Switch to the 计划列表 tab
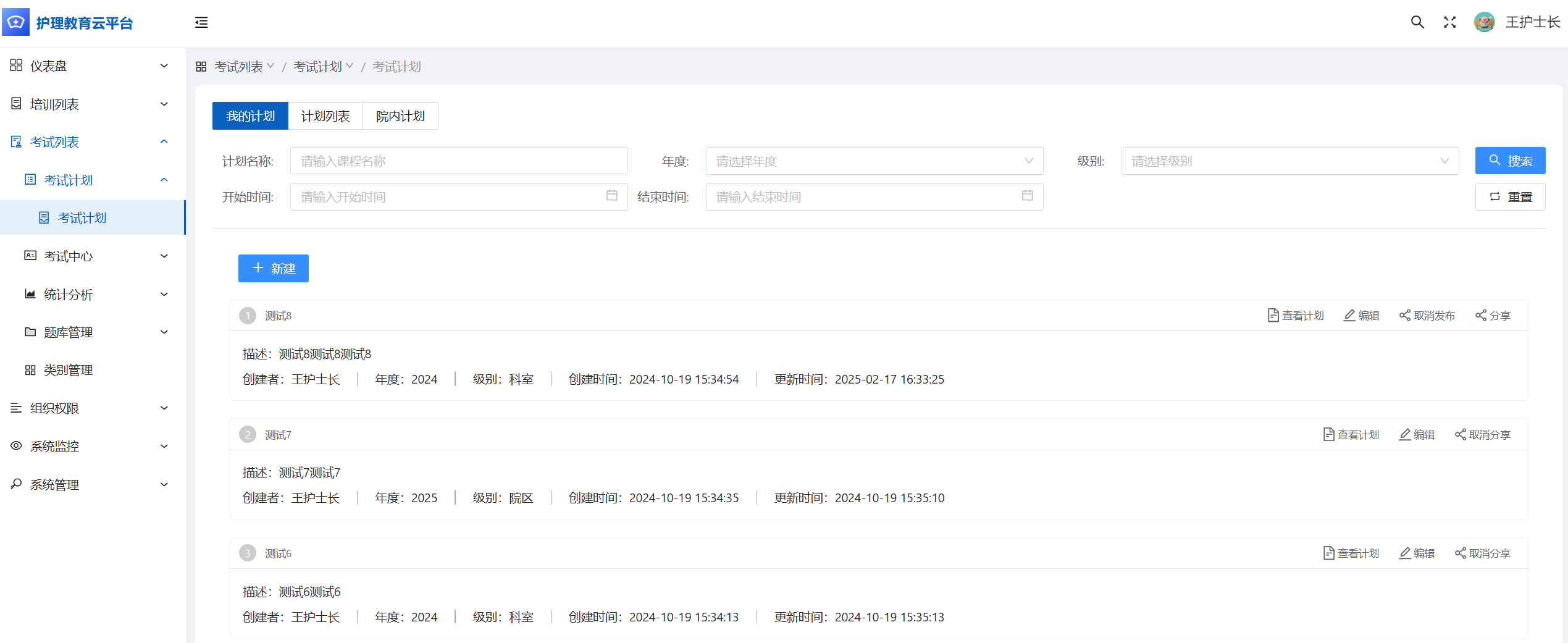 (325, 116)
